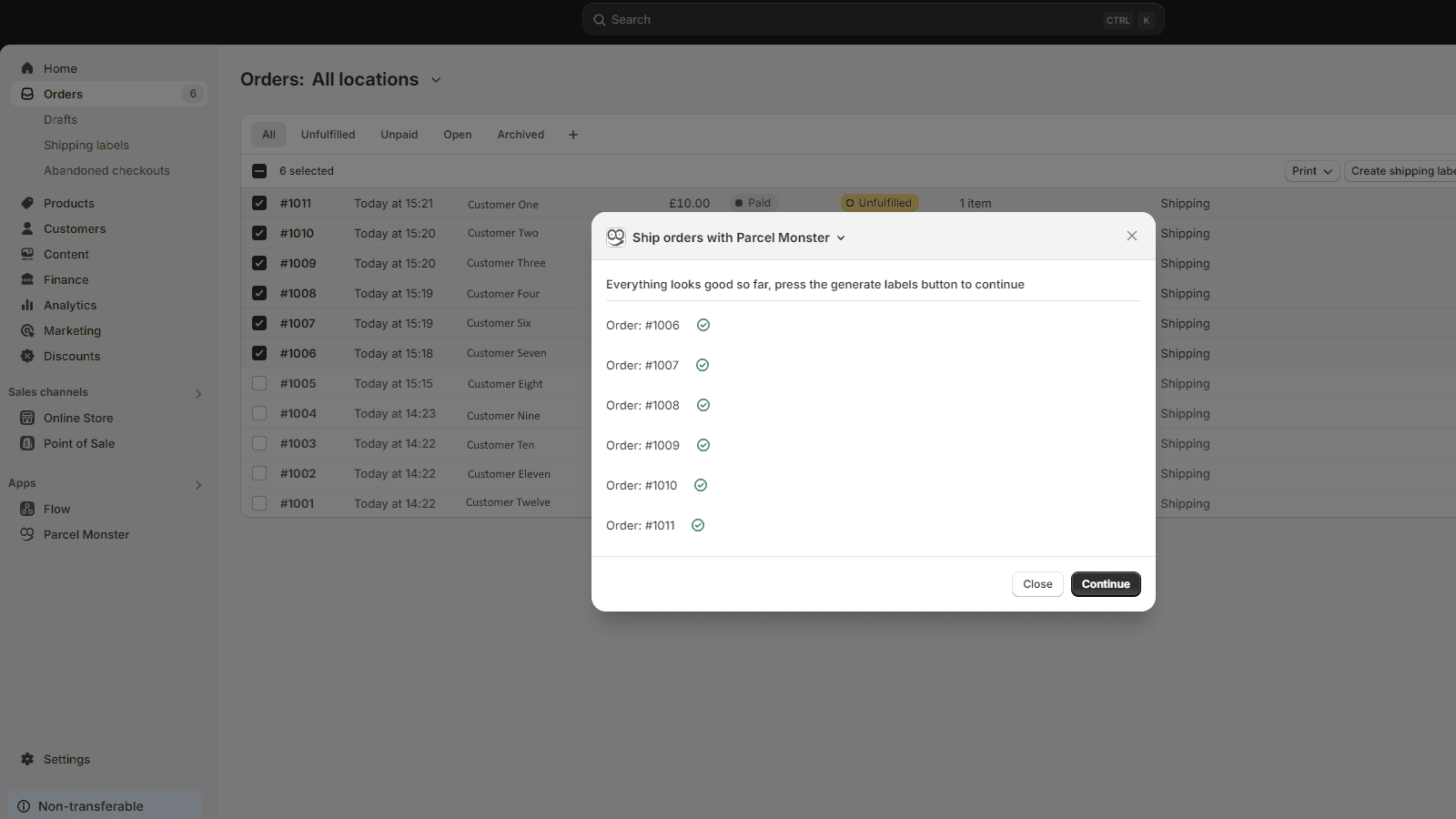Open Analytics via its chart icon
Viewport: 1456px width, 819px height.
click(27, 305)
